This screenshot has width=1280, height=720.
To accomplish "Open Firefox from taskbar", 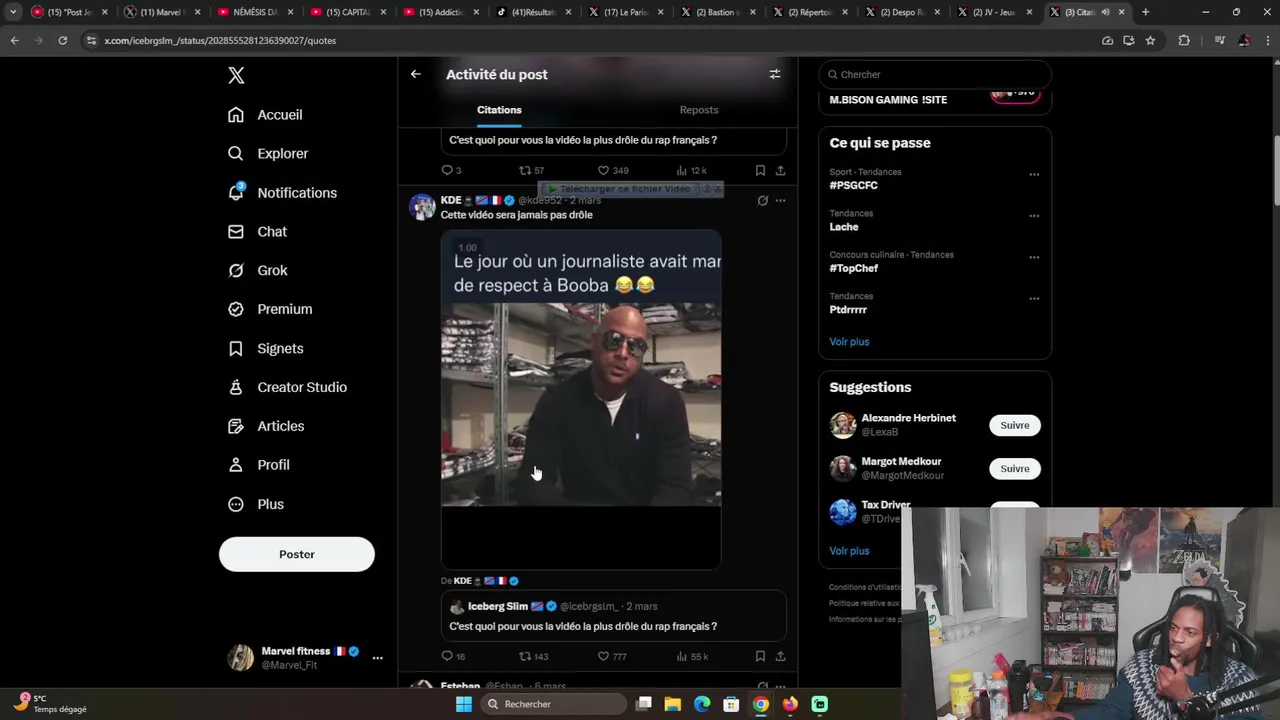I will click(x=790, y=704).
